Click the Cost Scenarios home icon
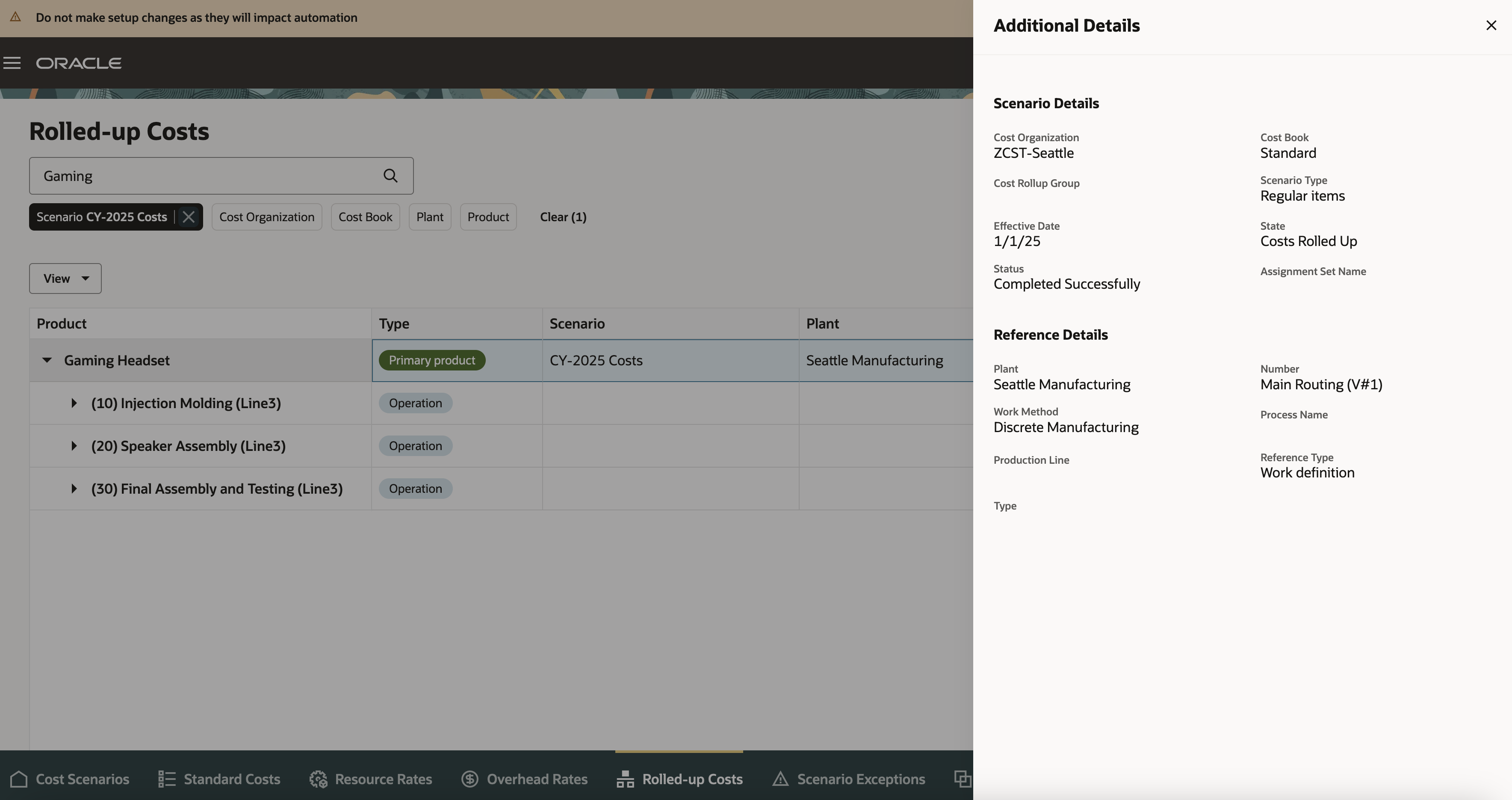The width and height of the screenshot is (1512, 800). pyautogui.click(x=19, y=779)
